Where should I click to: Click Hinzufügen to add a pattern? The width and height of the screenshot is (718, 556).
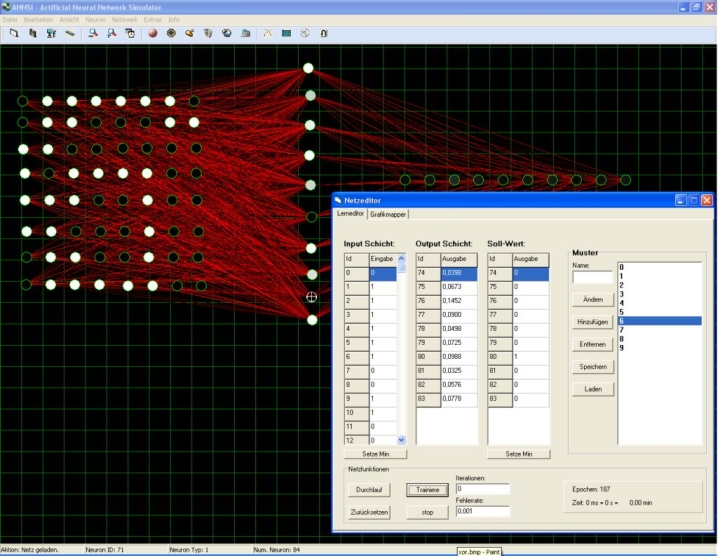click(x=593, y=322)
